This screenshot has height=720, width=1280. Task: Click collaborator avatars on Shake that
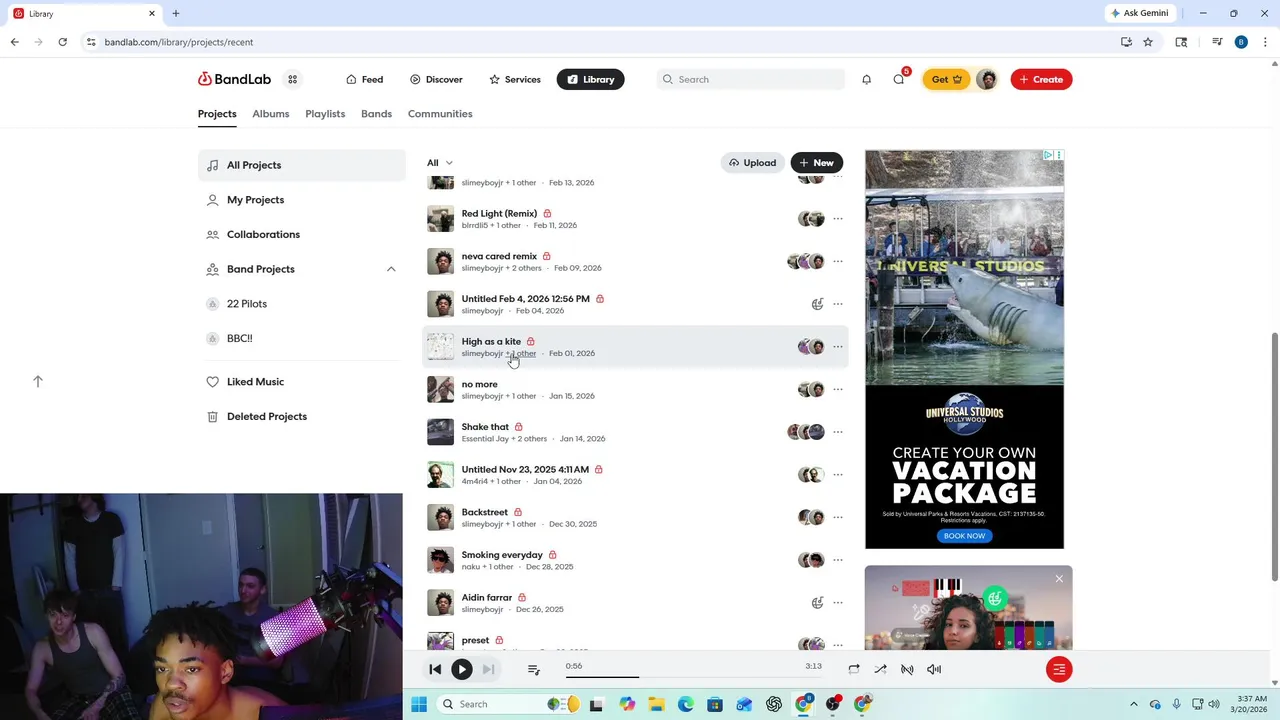pos(806,432)
